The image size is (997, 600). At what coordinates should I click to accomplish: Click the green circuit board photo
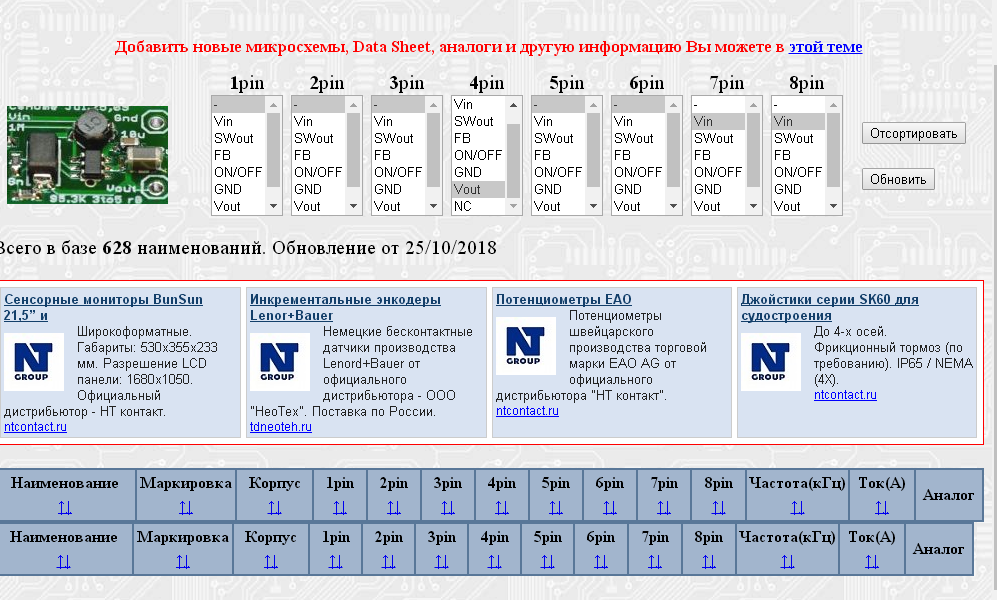[x=87, y=153]
